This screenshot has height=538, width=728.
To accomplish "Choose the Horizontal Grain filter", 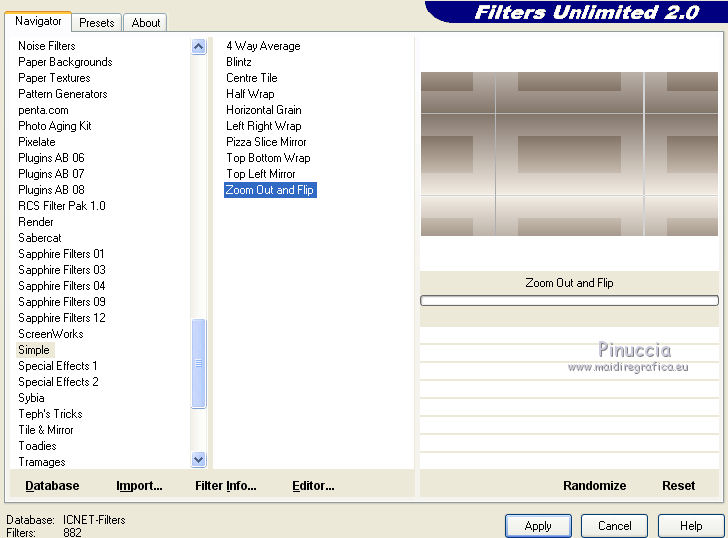I will (264, 110).
